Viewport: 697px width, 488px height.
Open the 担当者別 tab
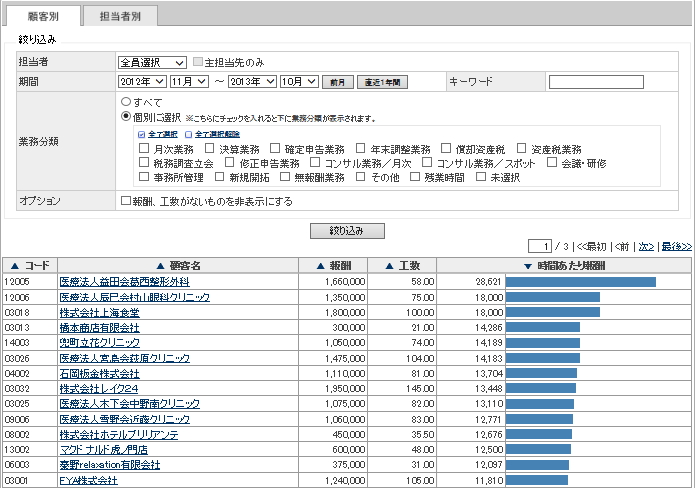point(120,16)
